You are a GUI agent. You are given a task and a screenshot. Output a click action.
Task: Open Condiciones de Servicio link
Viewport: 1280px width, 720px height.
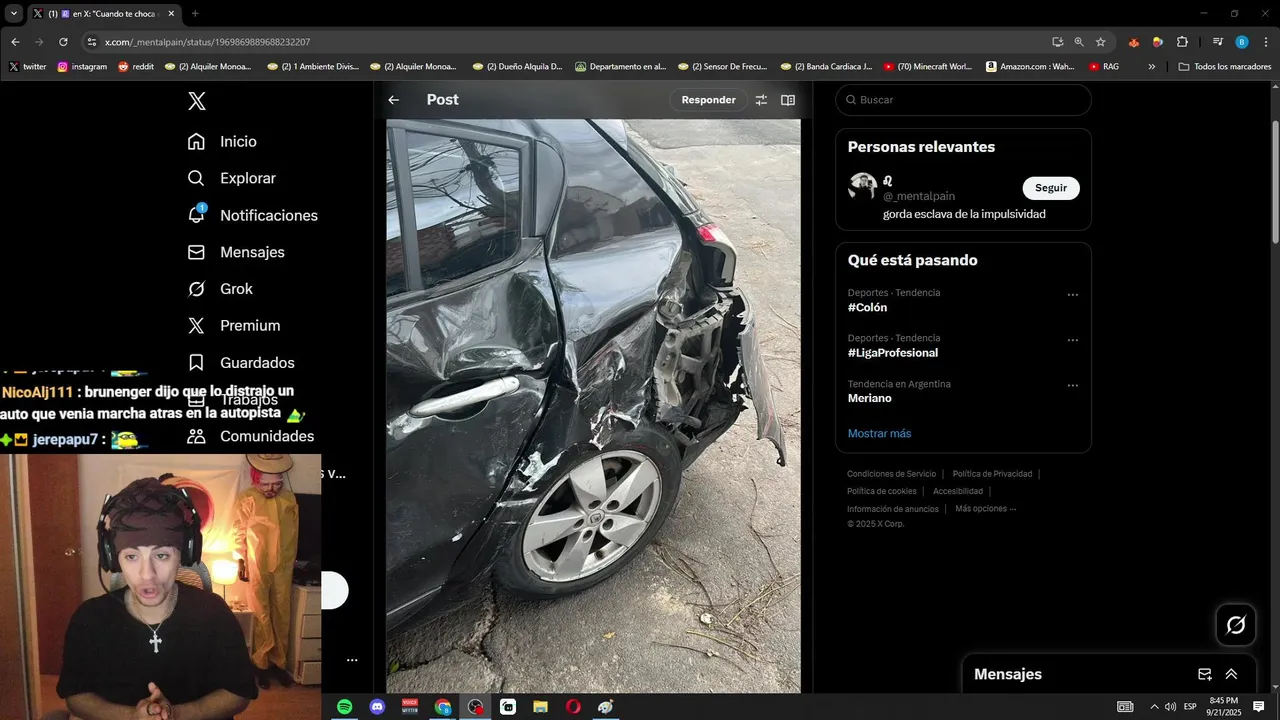[891, 474]
